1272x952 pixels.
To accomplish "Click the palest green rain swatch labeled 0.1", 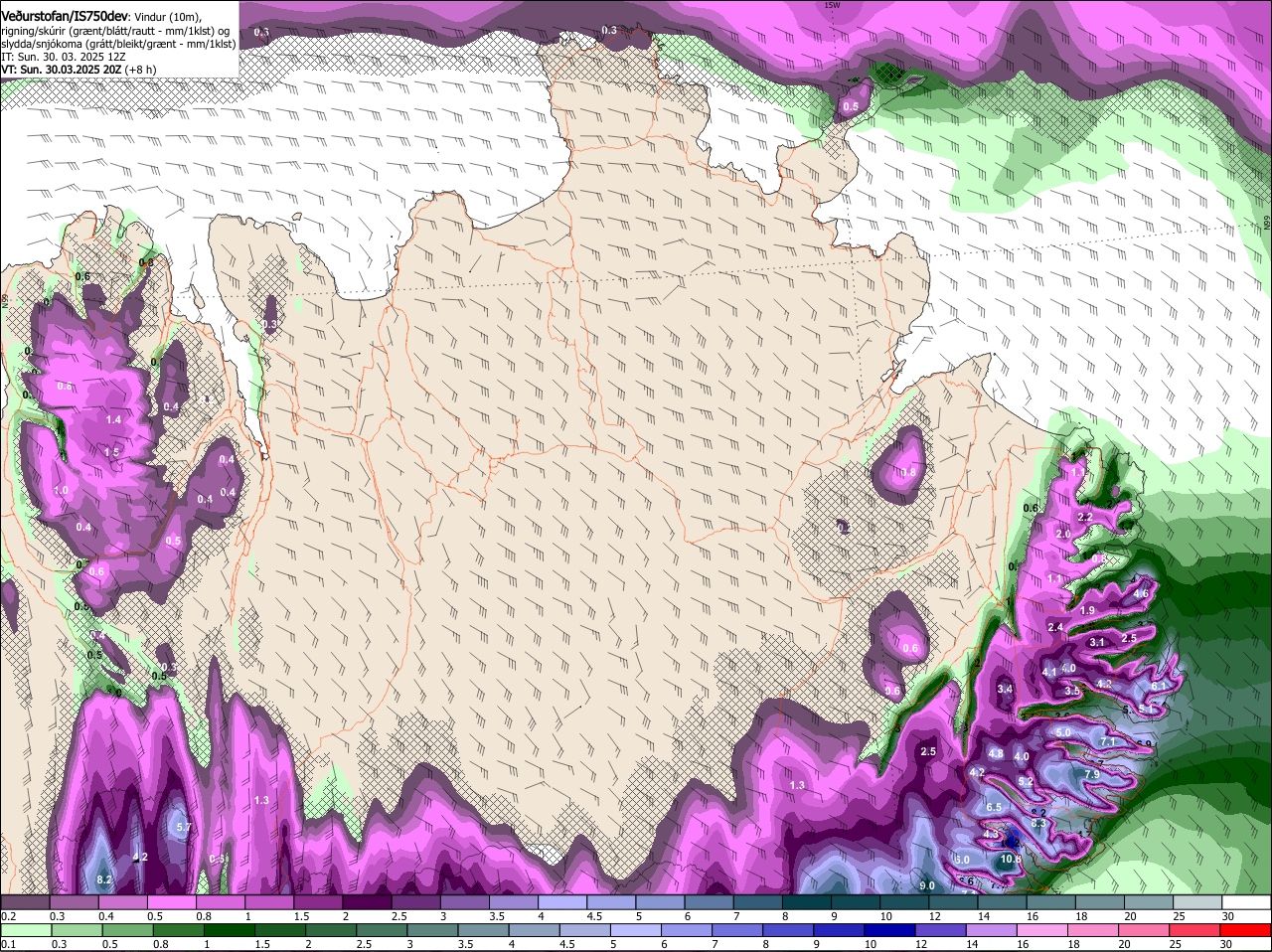I will point(25,930).
